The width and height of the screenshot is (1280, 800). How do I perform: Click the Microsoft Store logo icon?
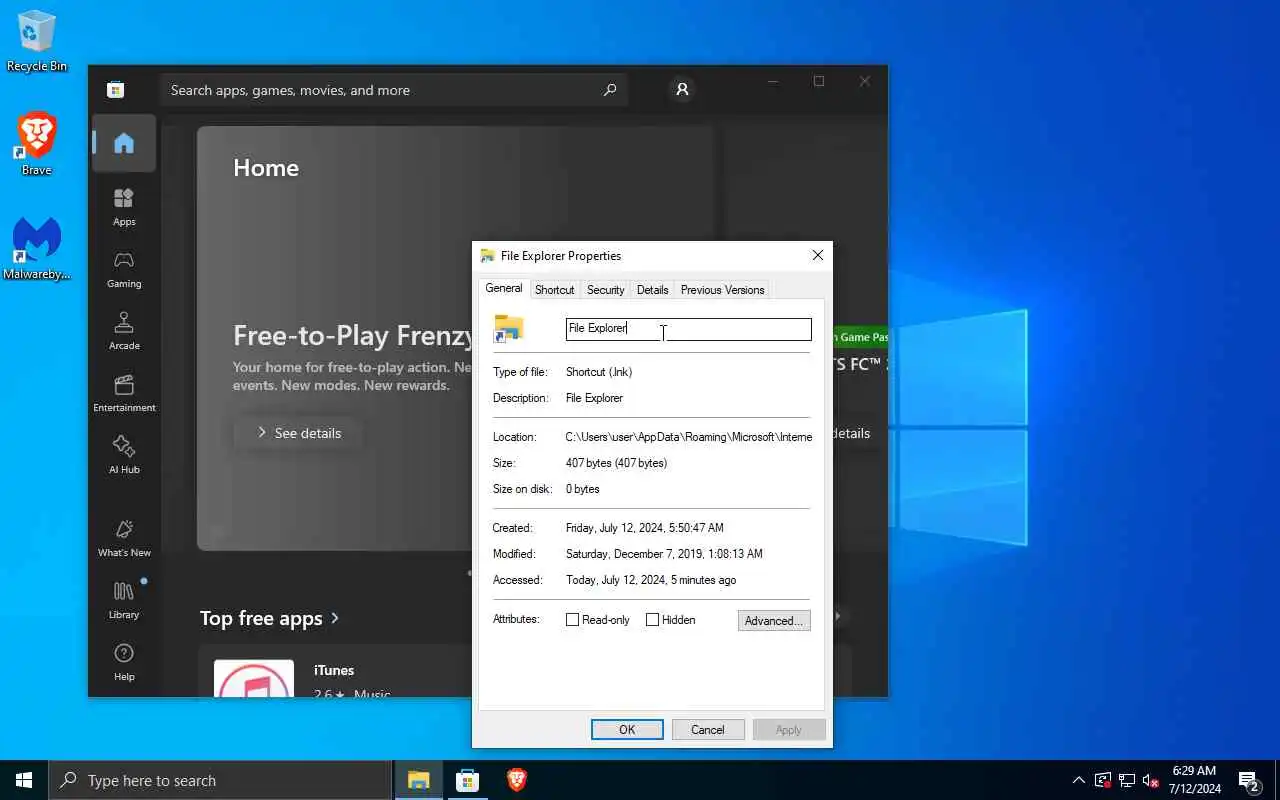[116, 90]
